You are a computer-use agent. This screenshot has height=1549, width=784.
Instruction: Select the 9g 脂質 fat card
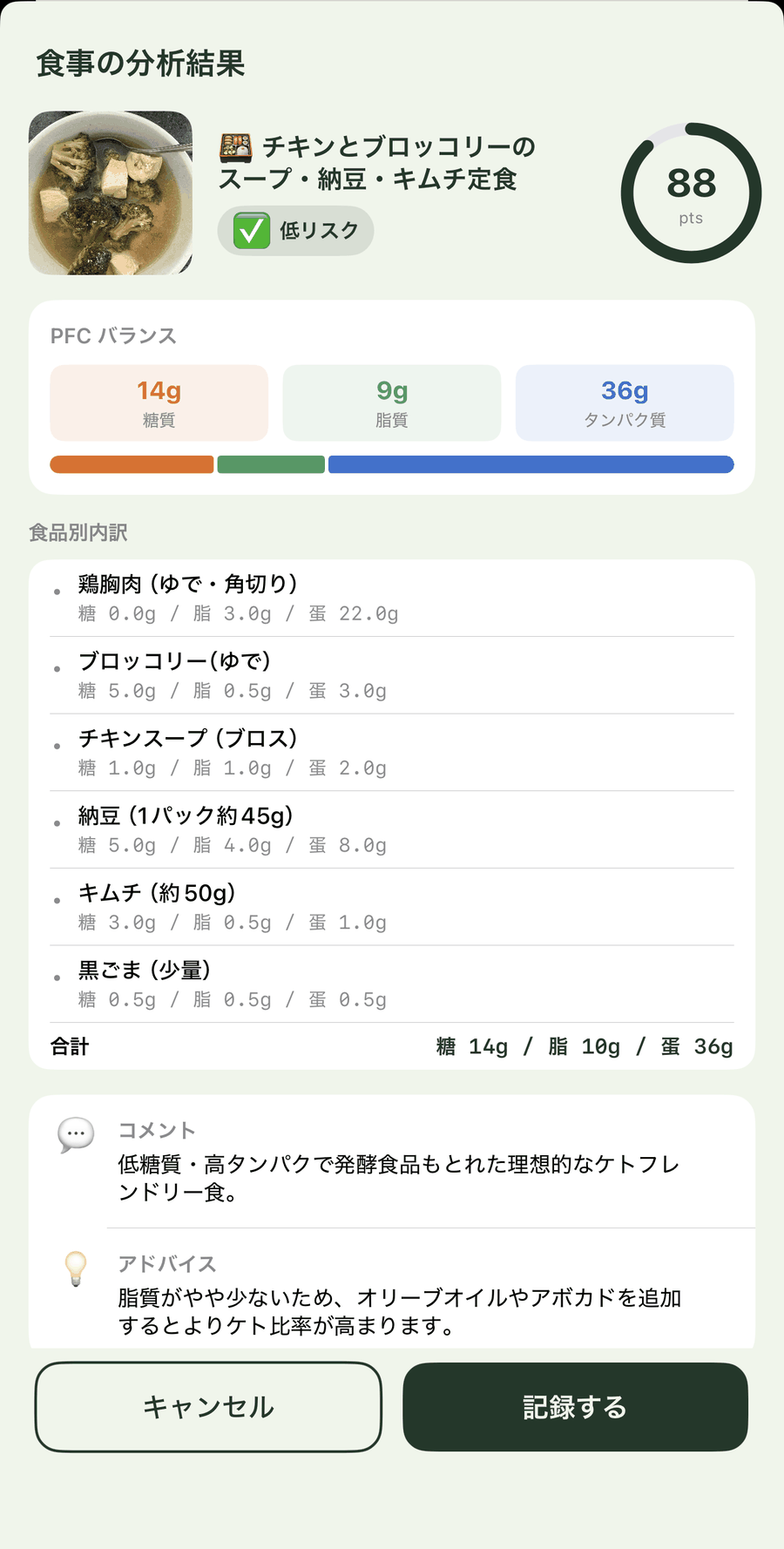point(392,402)
